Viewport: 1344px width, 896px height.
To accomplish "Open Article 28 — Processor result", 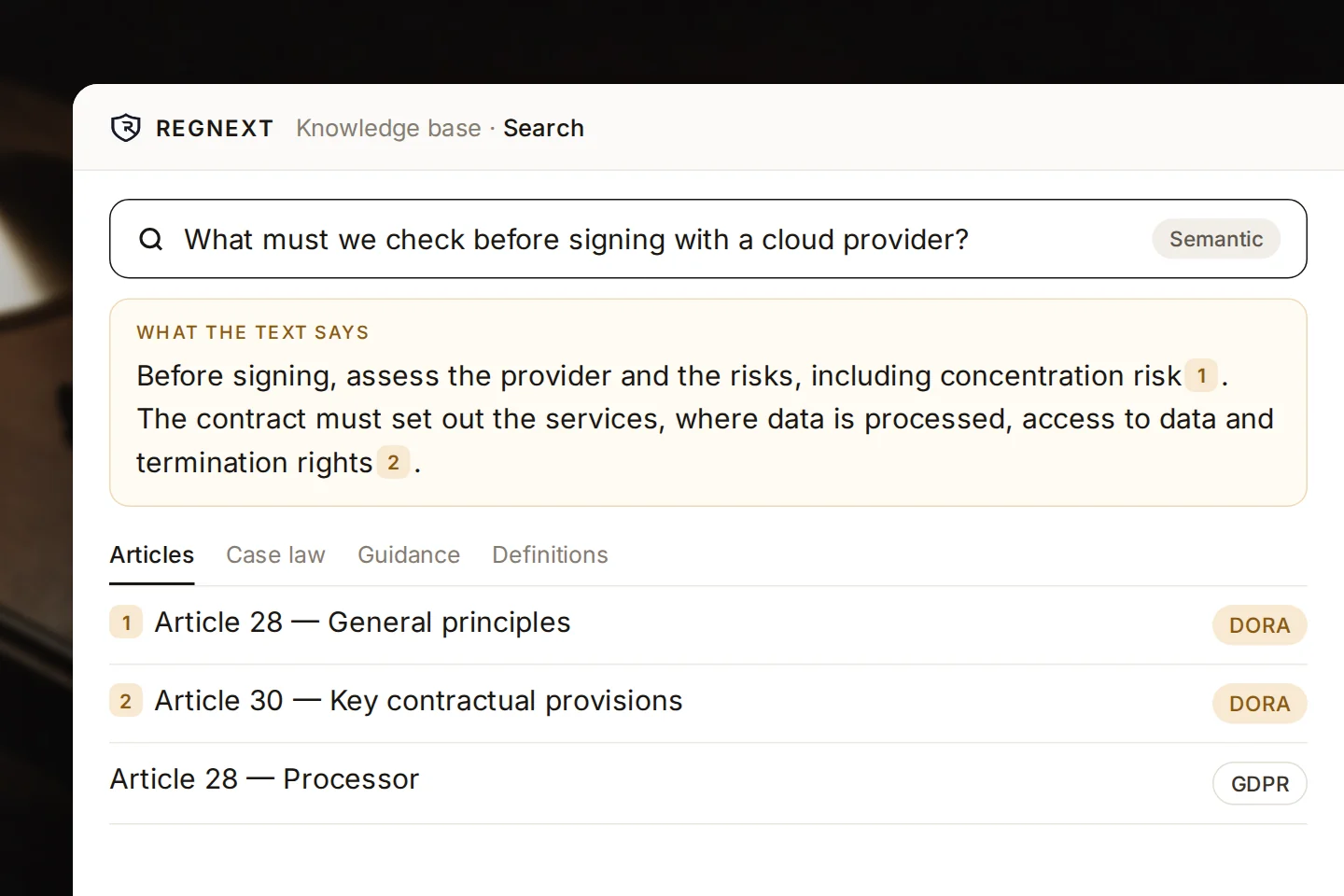I will click(708, 782).
